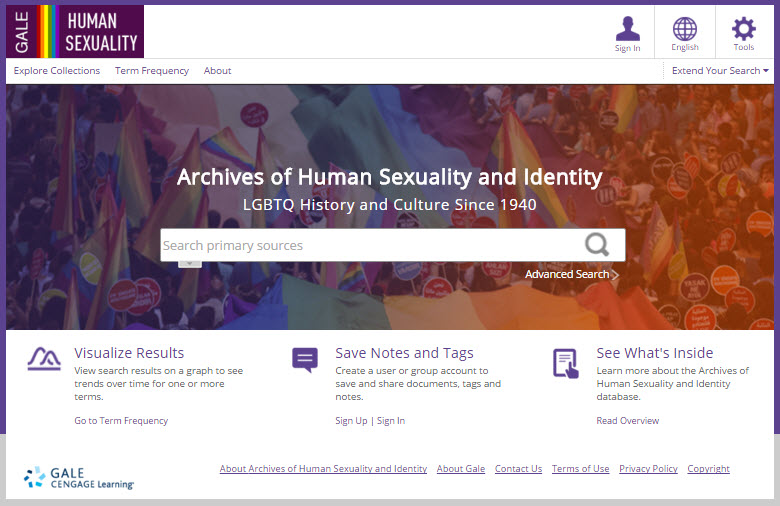Follow the Go to Term Frequency link
Image resolution: width=780 pixels, height=506 pixels.
(x=121, y=420)
